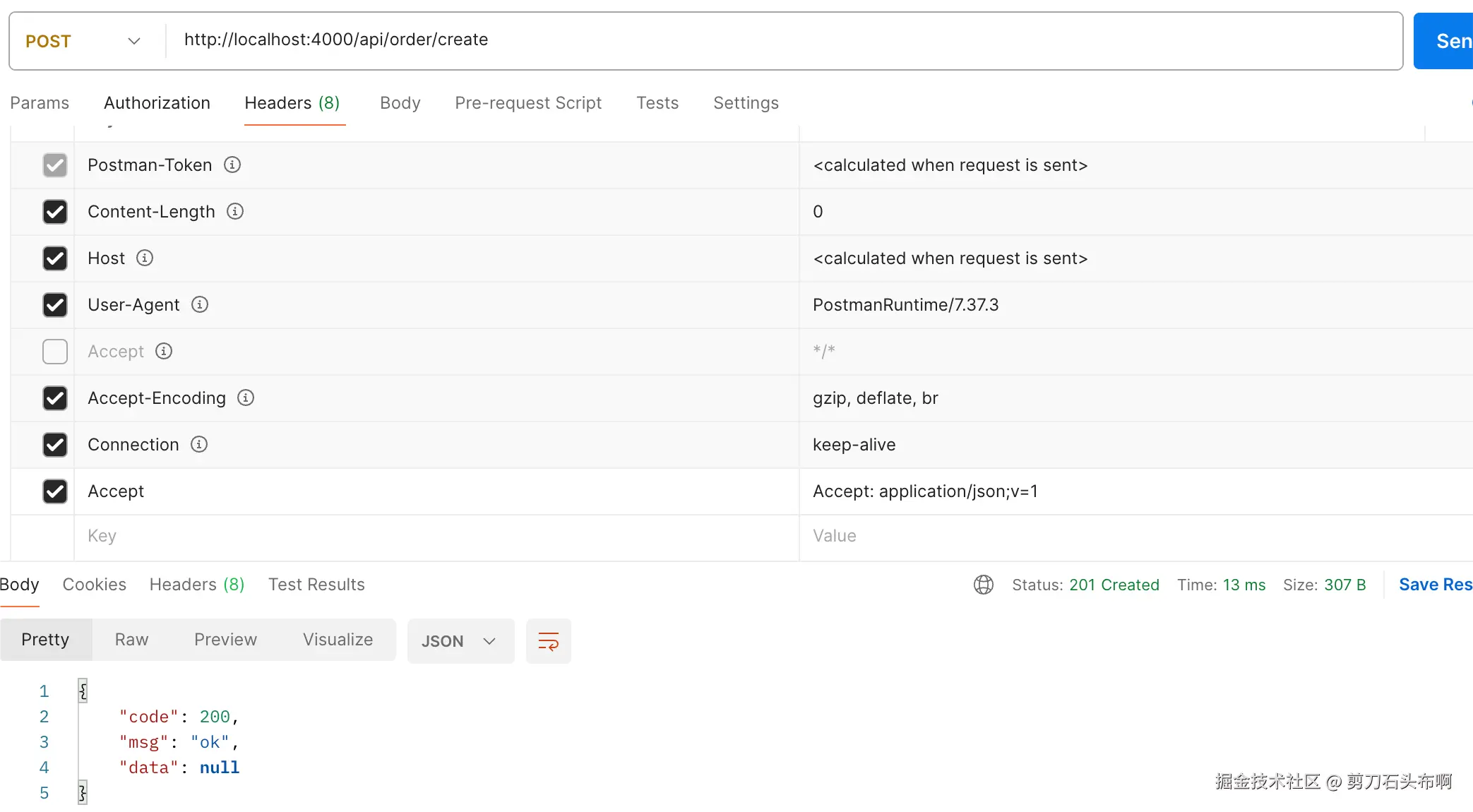
Task: Click info icon next to Accept-Encoding
Action: tap(246, 398)
